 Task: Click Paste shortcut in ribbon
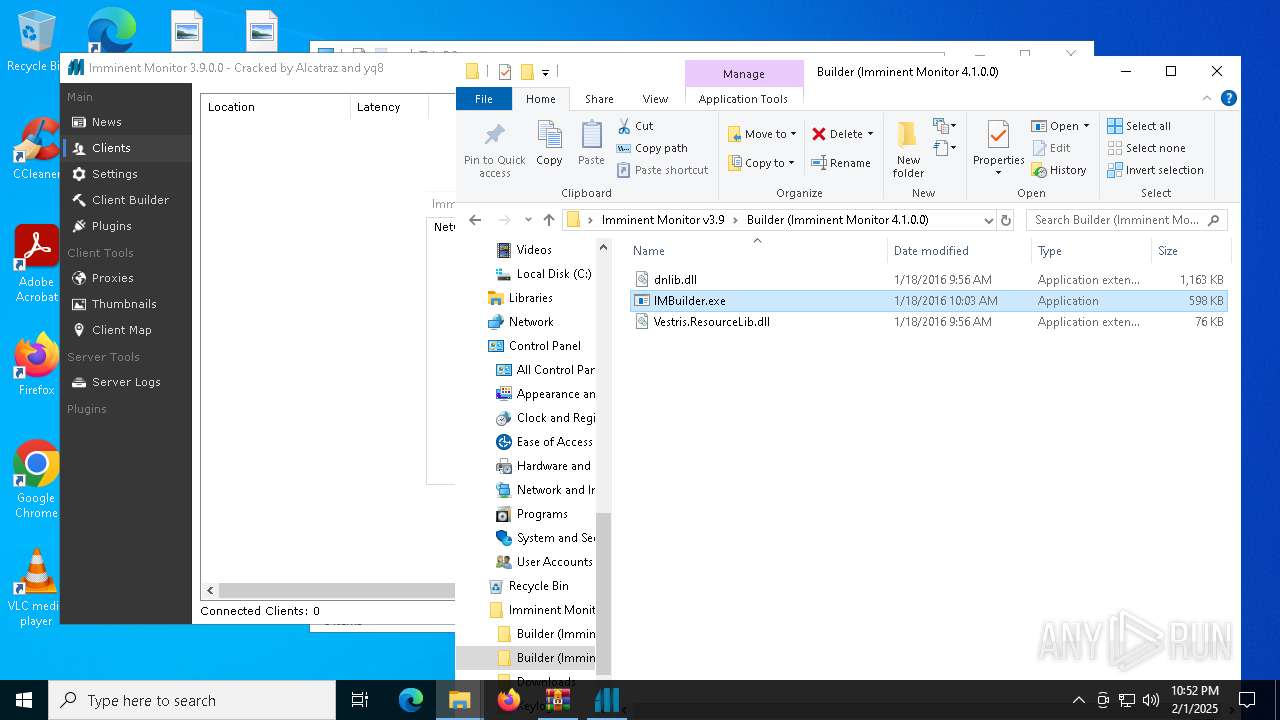tap(662, 170)
